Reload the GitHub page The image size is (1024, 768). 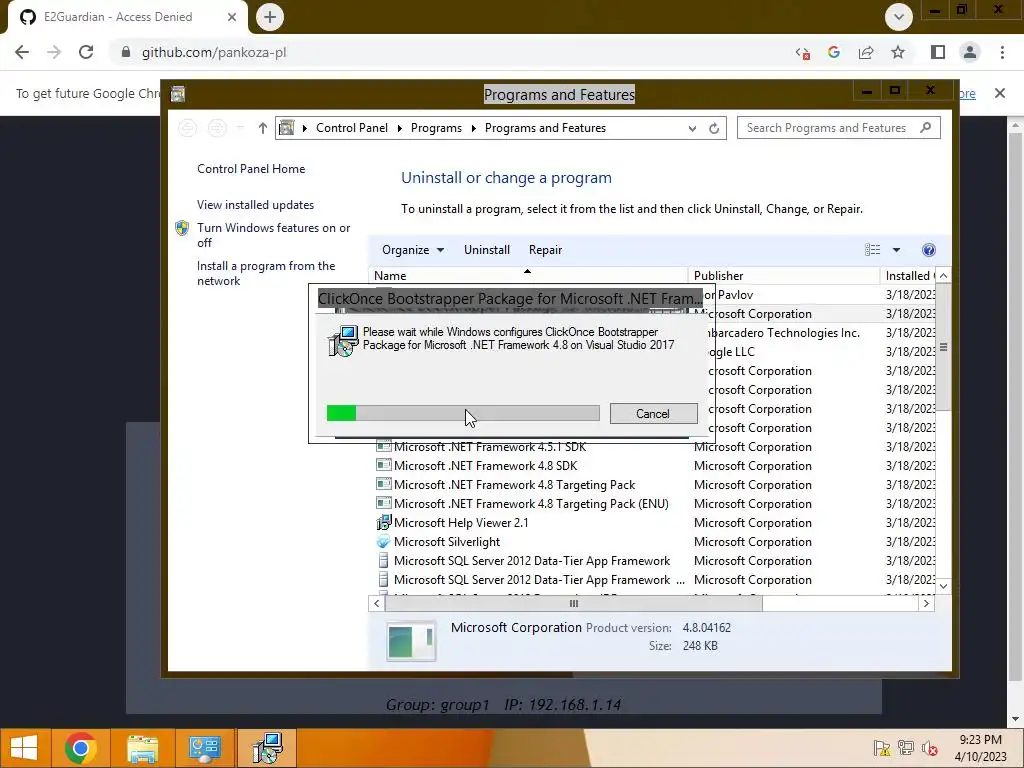tap(86, 52)
